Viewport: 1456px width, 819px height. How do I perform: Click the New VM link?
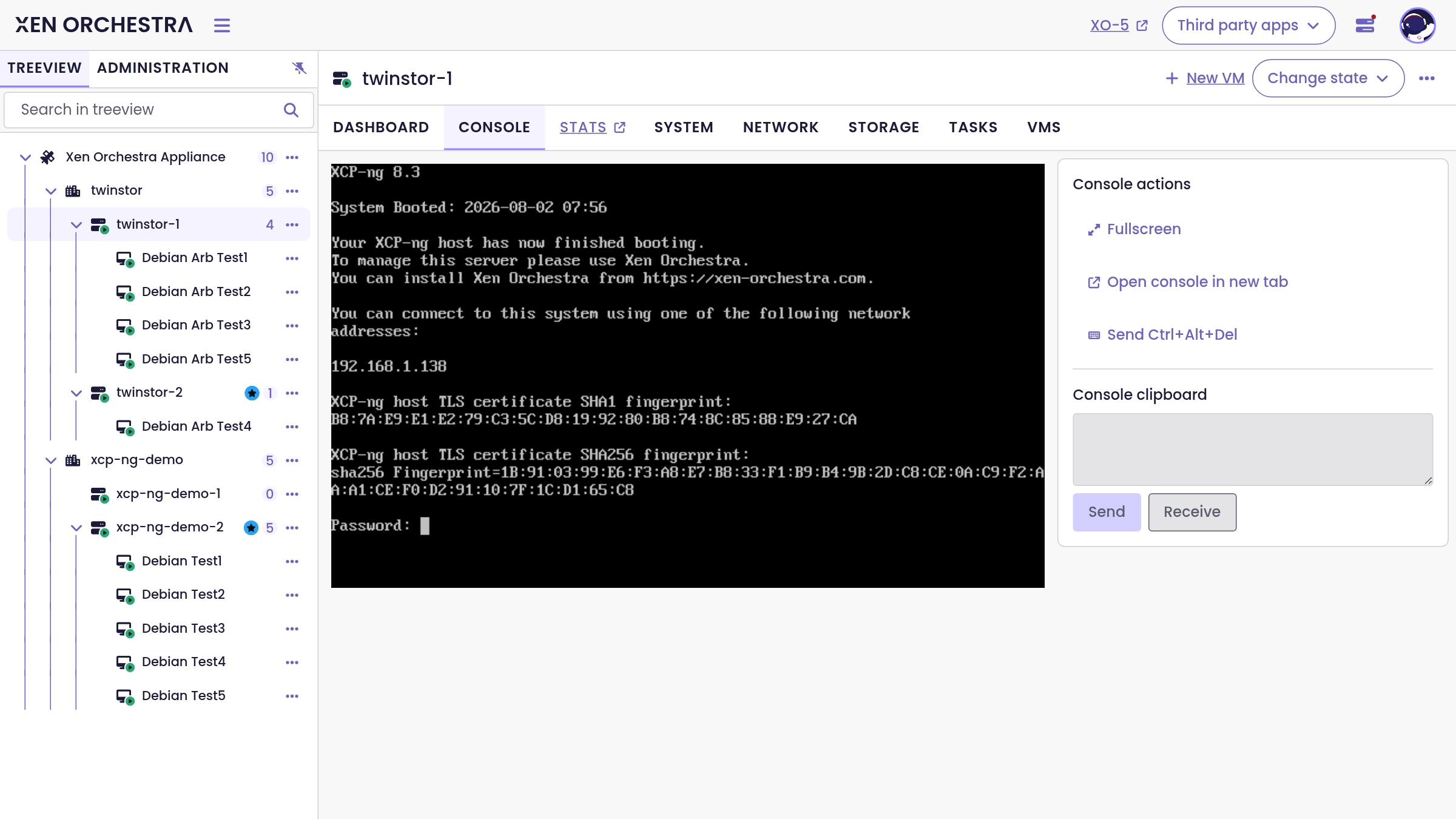pyautogui.click(x=1215, y=78)
